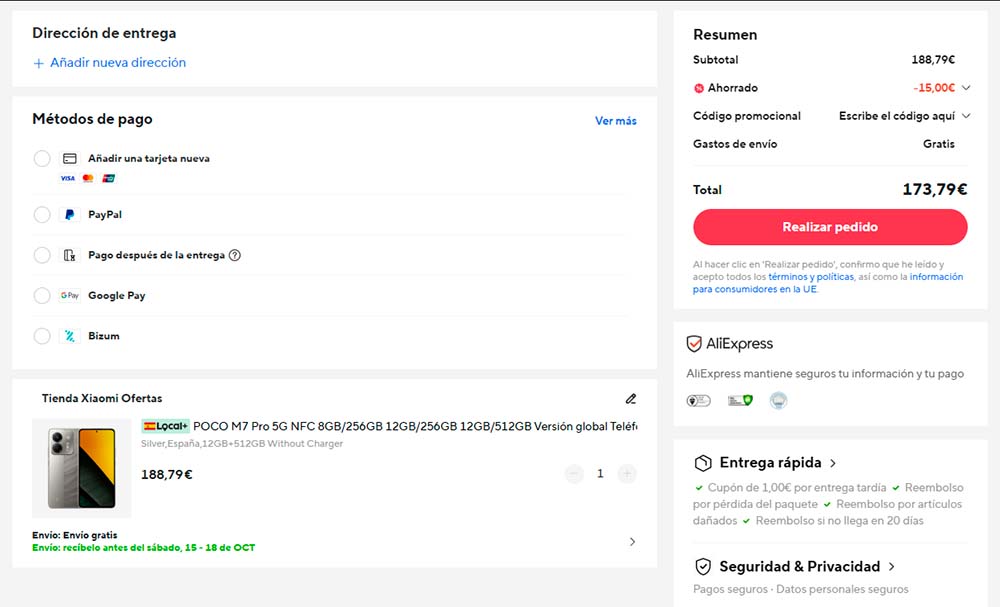Image resolution: width=1000 pixels, height=607 pixels.
Task: Expand the Ahorrado savings details chevron
Action: [966, 88]
